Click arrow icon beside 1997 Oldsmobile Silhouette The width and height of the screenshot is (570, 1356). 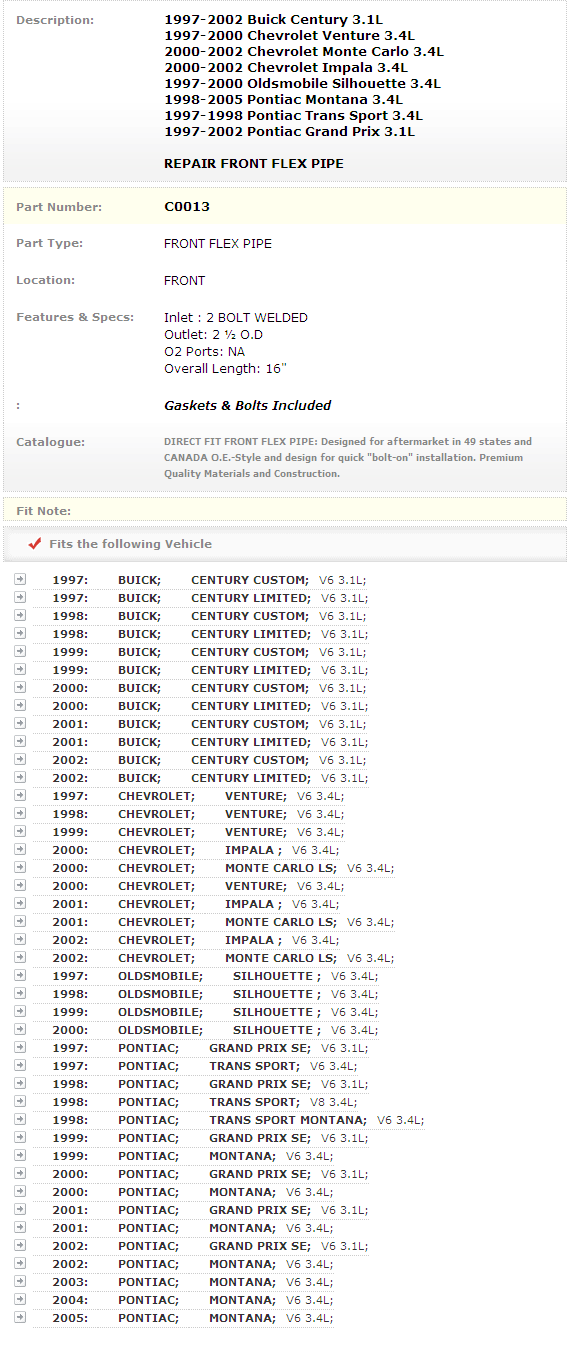click(20, 975)
